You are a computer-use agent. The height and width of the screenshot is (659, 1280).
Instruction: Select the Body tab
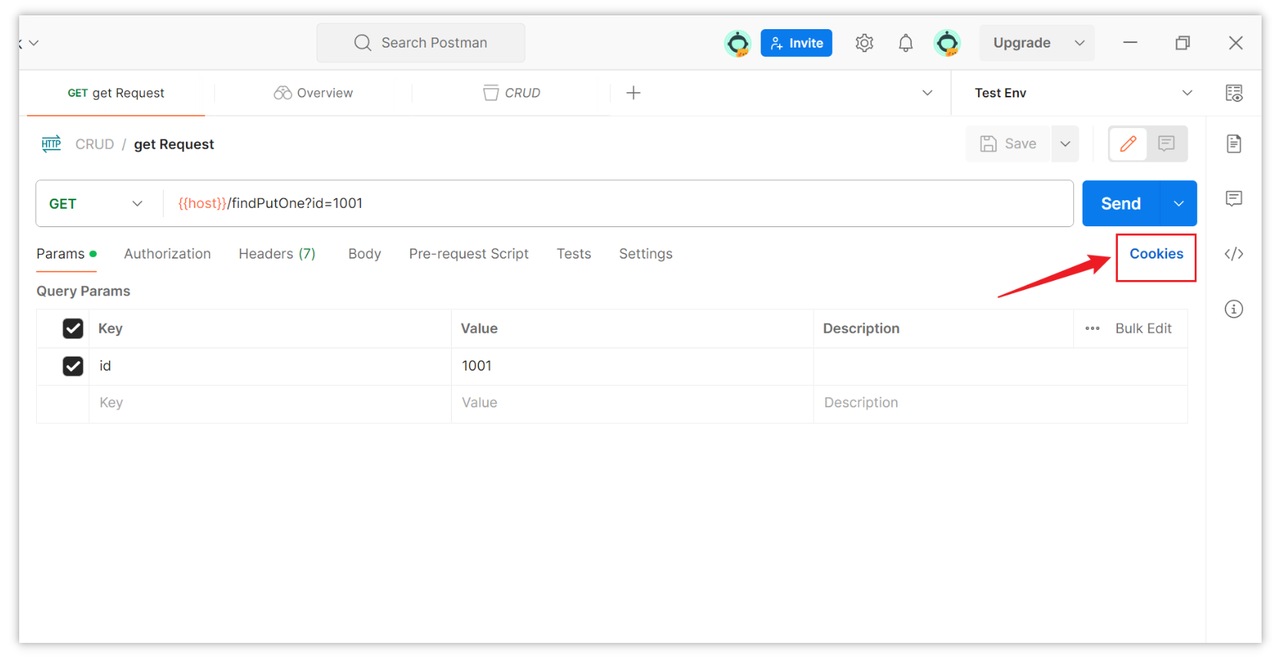364,254
